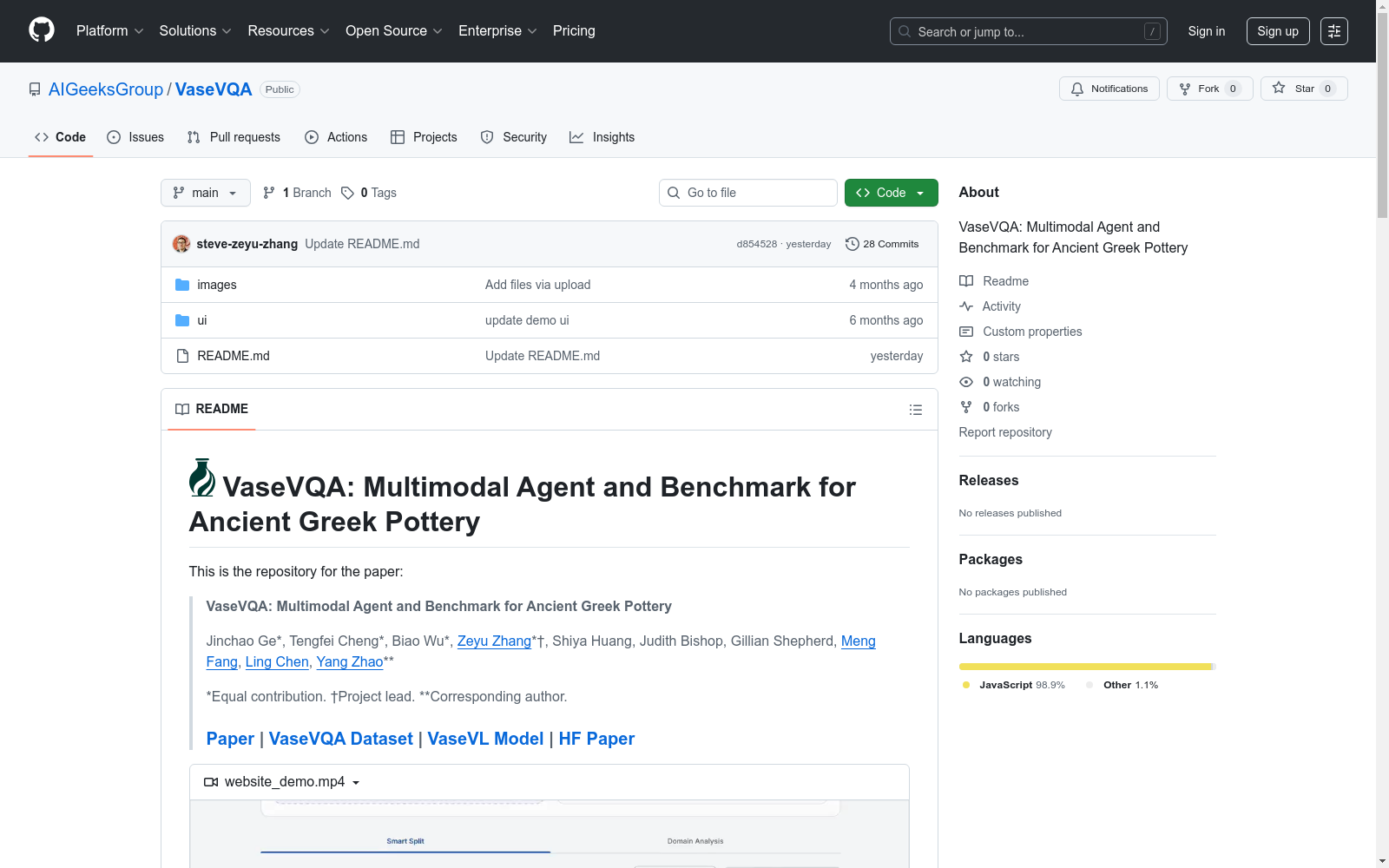Screen dimensions: 1389x868
Task: Open the VaseVQA Dataset link
Action: tap(341, 739)
